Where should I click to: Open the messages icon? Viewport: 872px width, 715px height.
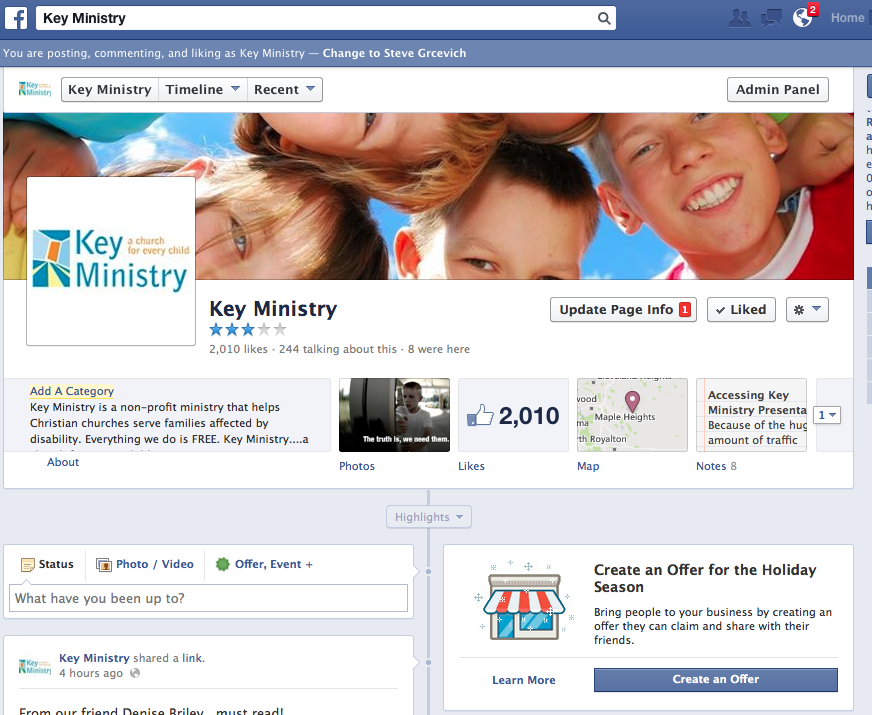tap(771, 18)
